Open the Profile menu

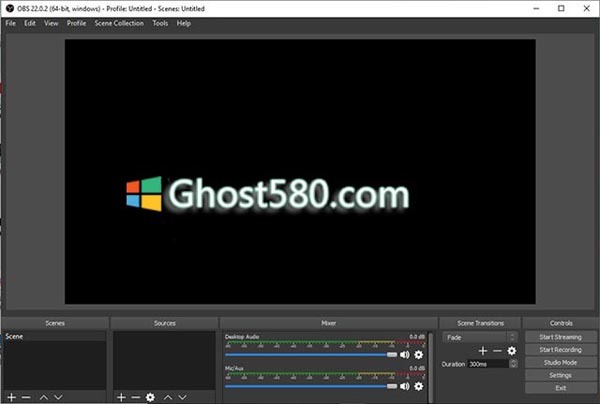tap(76, 23)
